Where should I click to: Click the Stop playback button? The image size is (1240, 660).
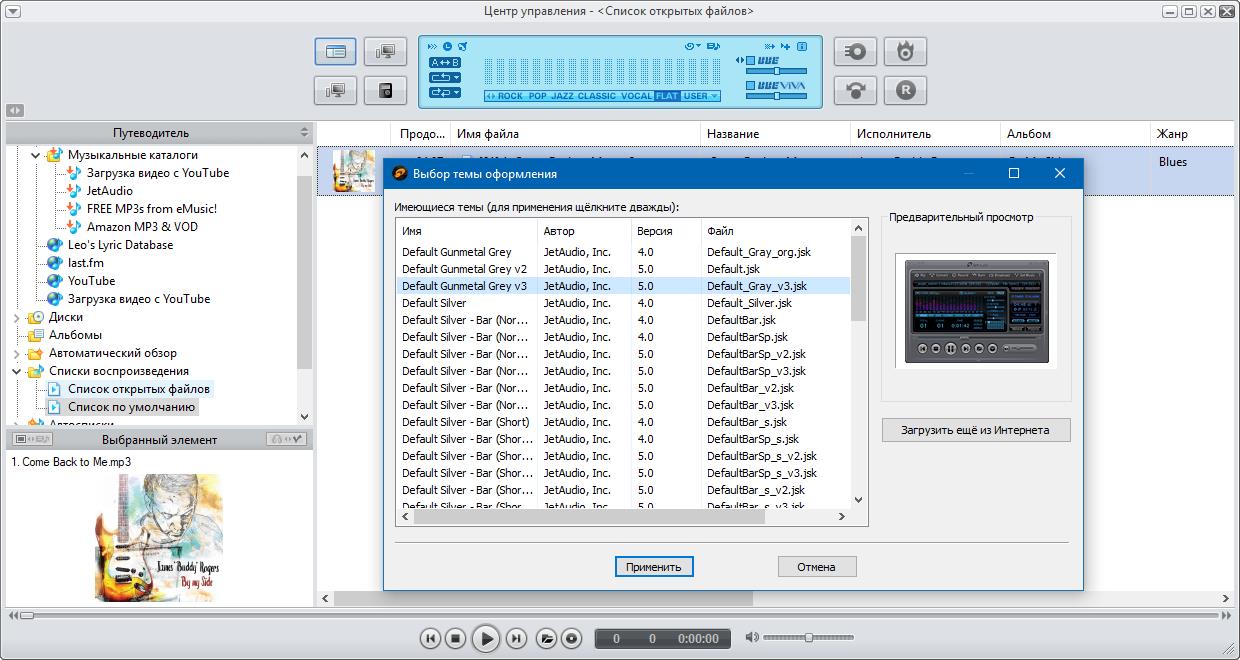click(455, 638)
